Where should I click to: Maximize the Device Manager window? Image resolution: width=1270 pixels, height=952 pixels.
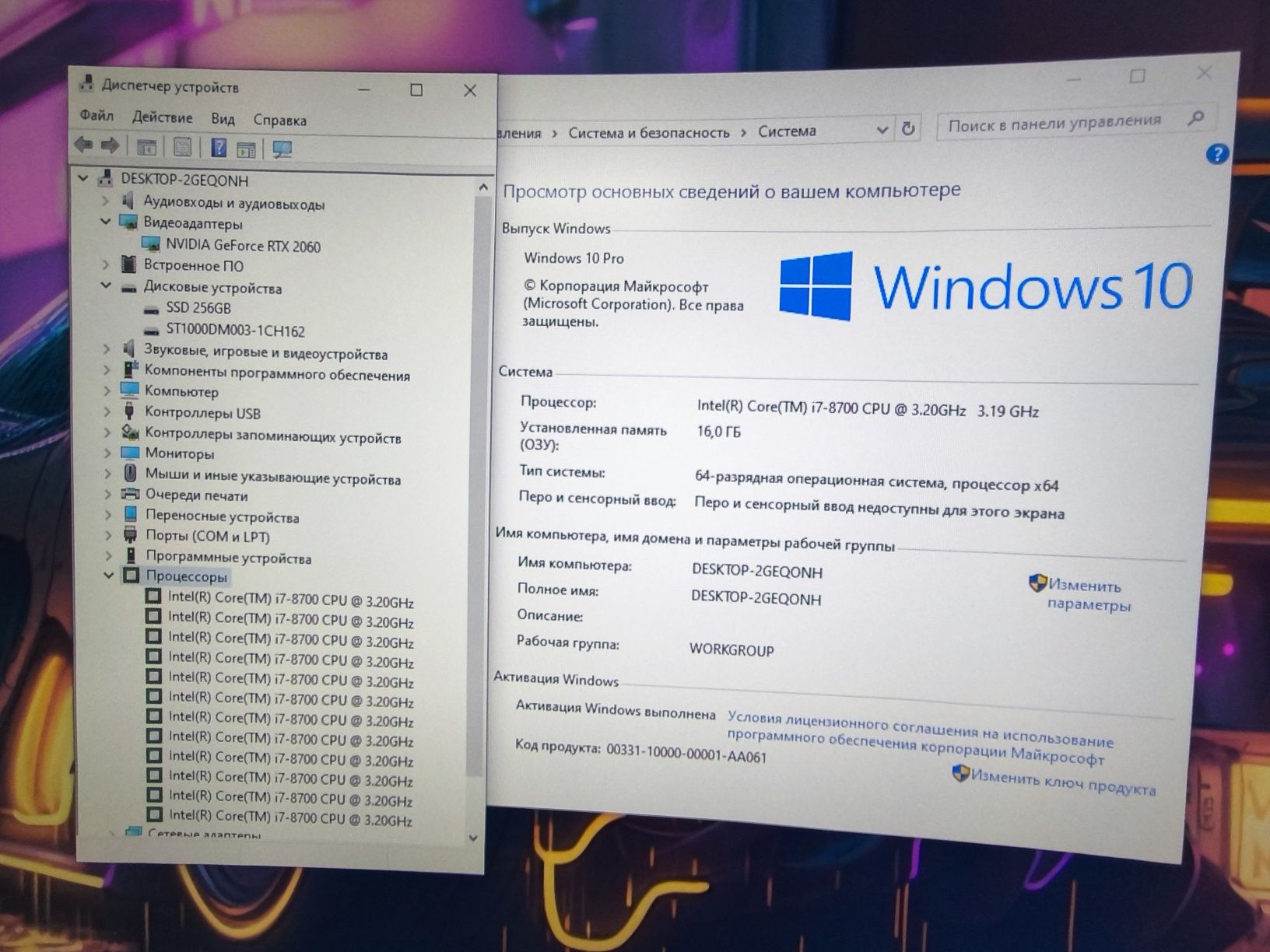point(416,90)
